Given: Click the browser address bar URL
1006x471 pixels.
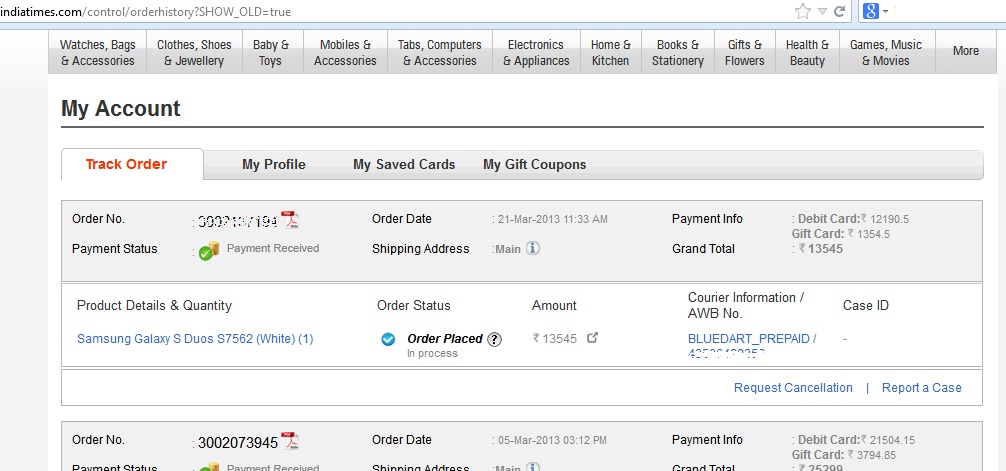Looking at the screenshot, I should coord(146,12).
